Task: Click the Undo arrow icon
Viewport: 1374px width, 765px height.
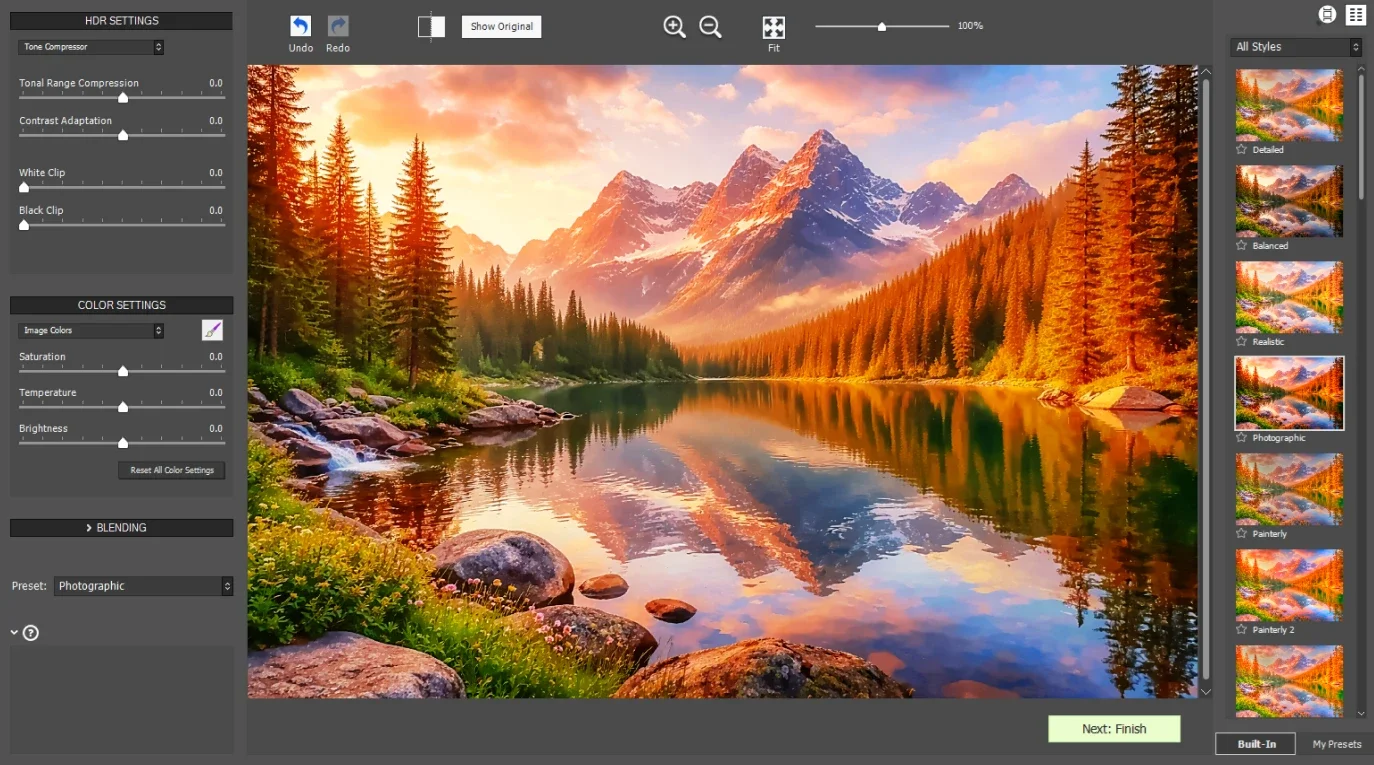Action: pyautogui.click(x=301, y=27)
